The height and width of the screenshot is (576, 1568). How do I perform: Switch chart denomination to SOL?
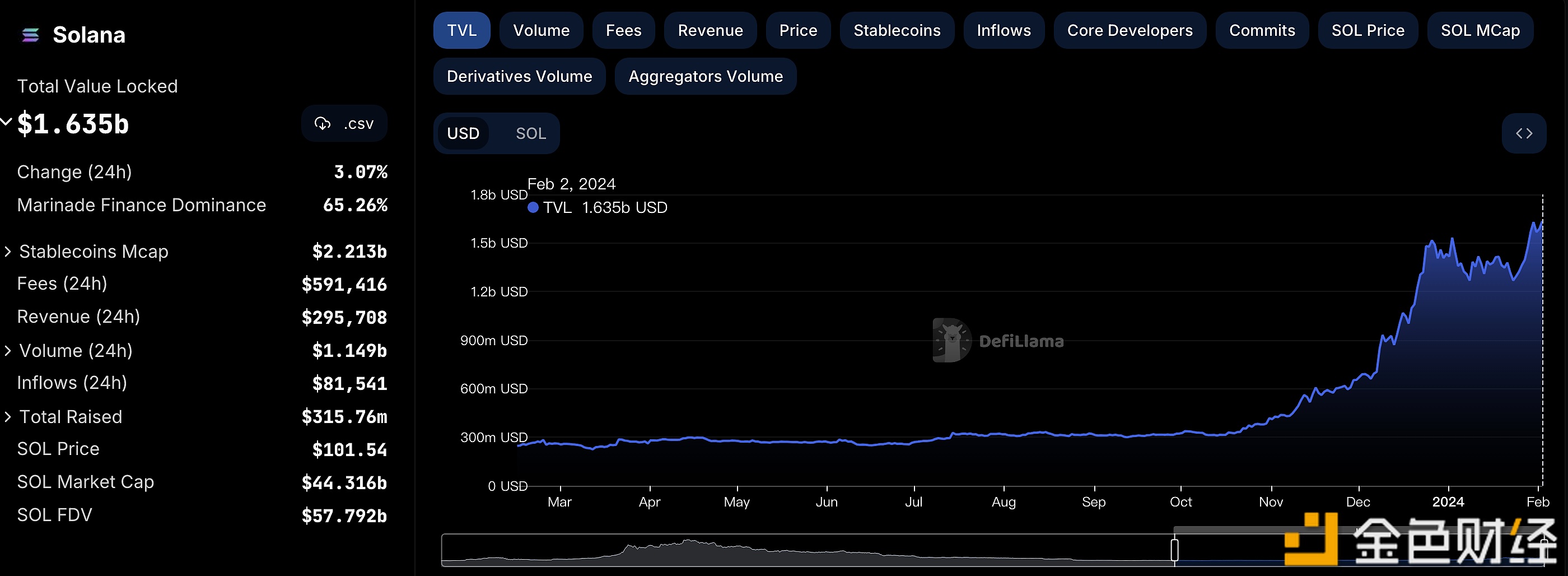click(x=530, y=133)
